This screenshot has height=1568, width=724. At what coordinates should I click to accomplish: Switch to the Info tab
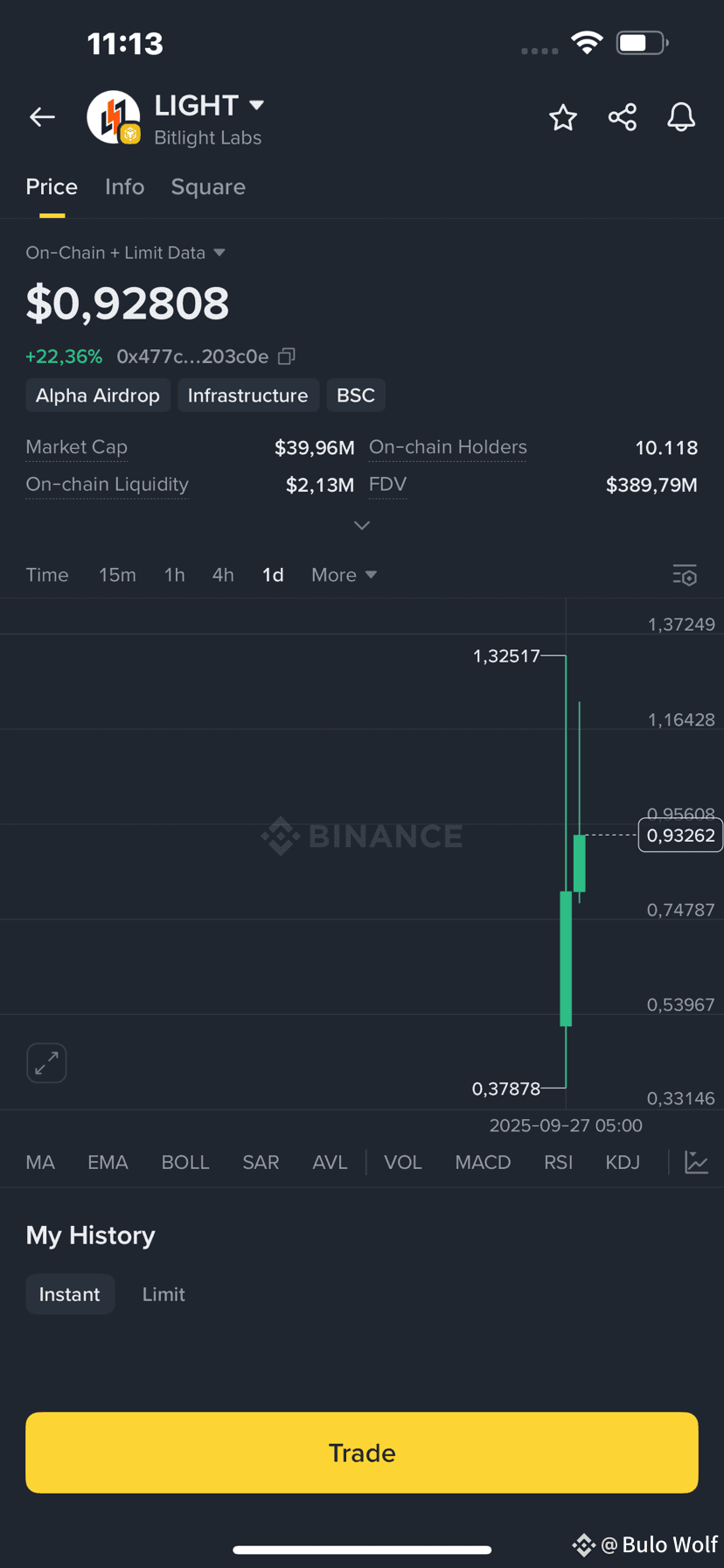tap(124, 186)
